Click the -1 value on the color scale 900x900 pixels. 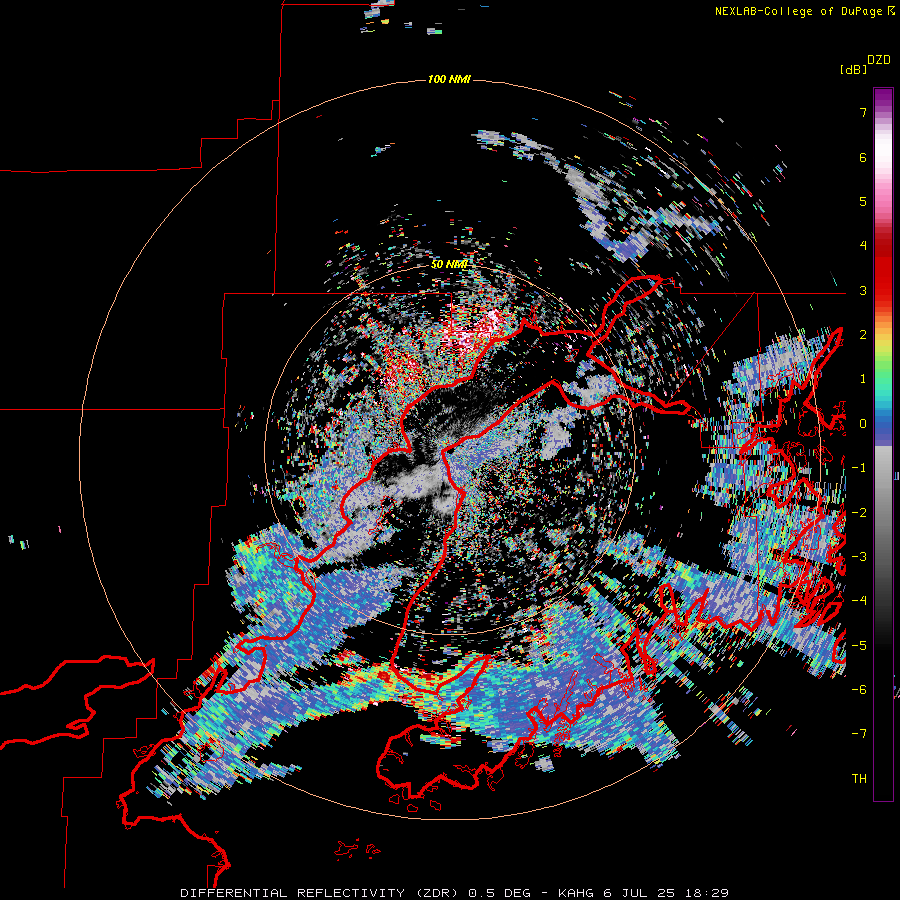859,468
